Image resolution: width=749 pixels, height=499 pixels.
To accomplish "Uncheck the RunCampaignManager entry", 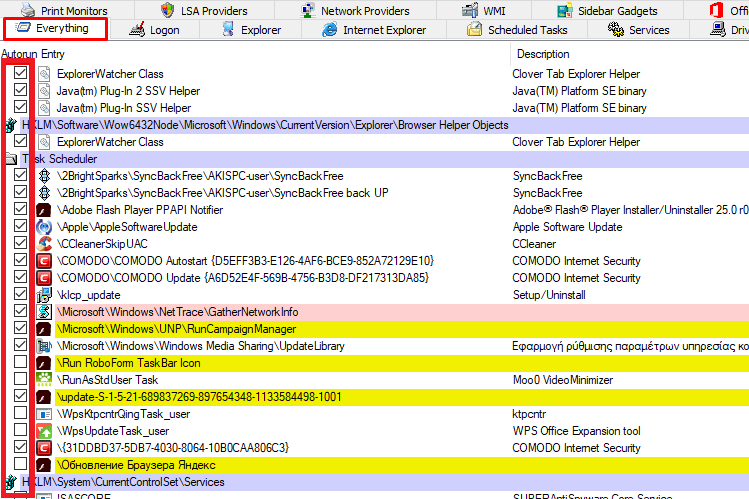I will point(21,328).
